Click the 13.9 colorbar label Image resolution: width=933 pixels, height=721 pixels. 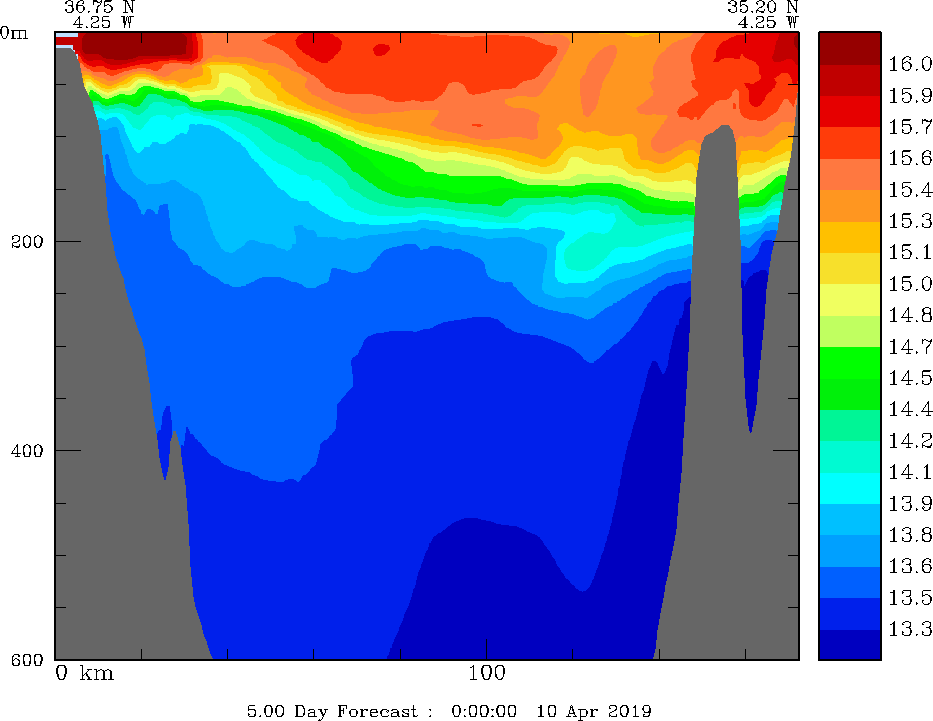(910, 503)
